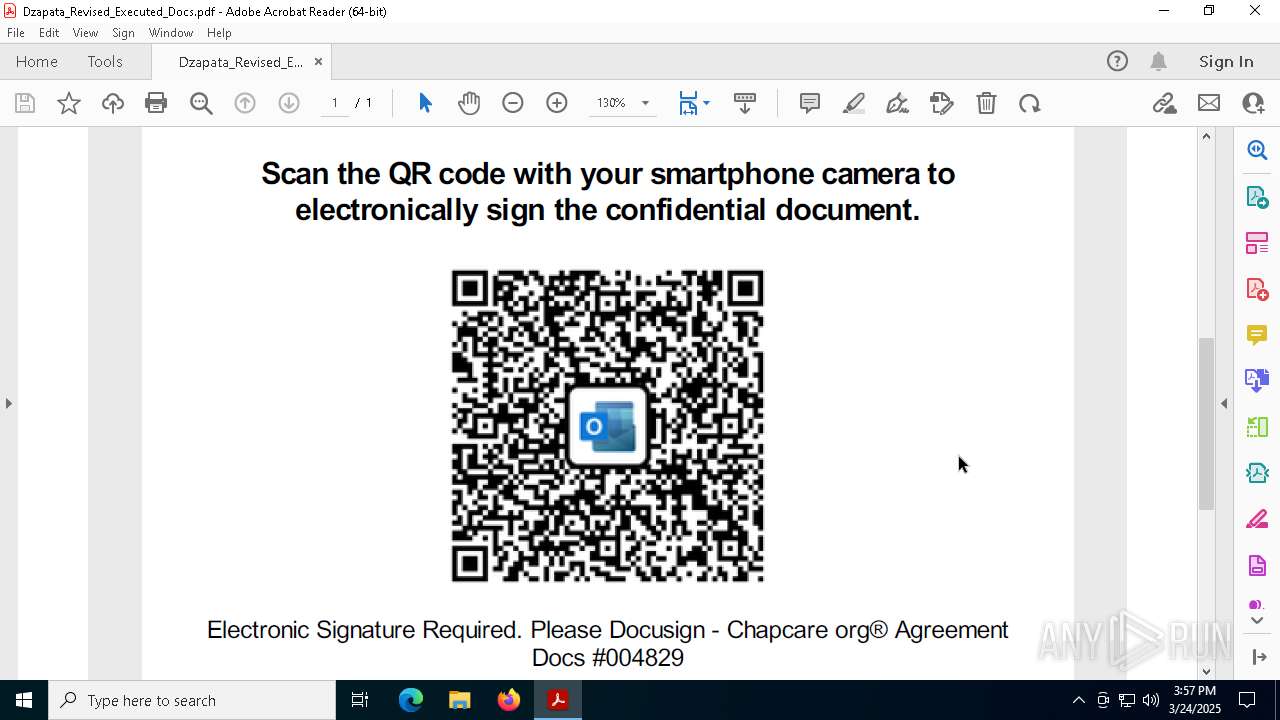Click the share with others icon
Screen dimensions: 1280x720
pyautogui.click(x=1253, y=103)
